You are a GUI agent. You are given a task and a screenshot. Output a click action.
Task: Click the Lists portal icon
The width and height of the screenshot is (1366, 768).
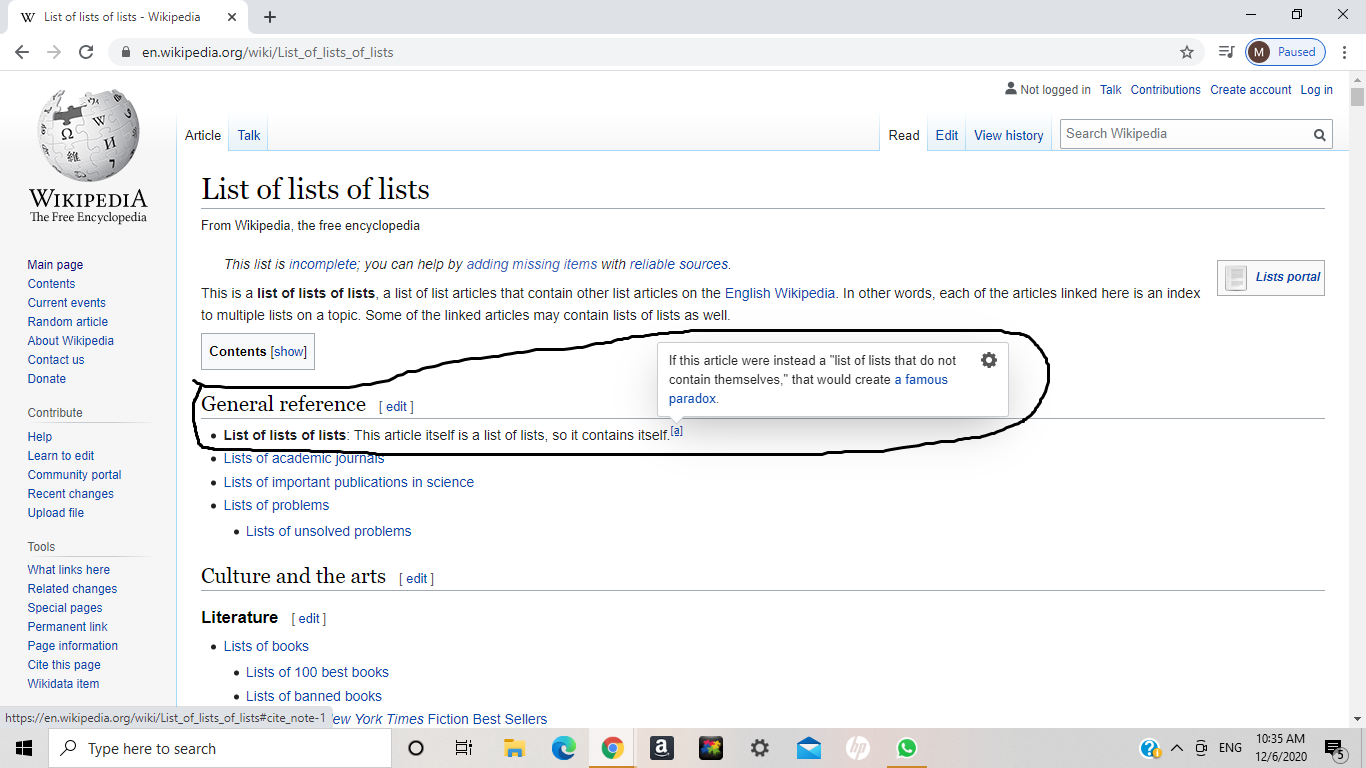[1236, 277]
